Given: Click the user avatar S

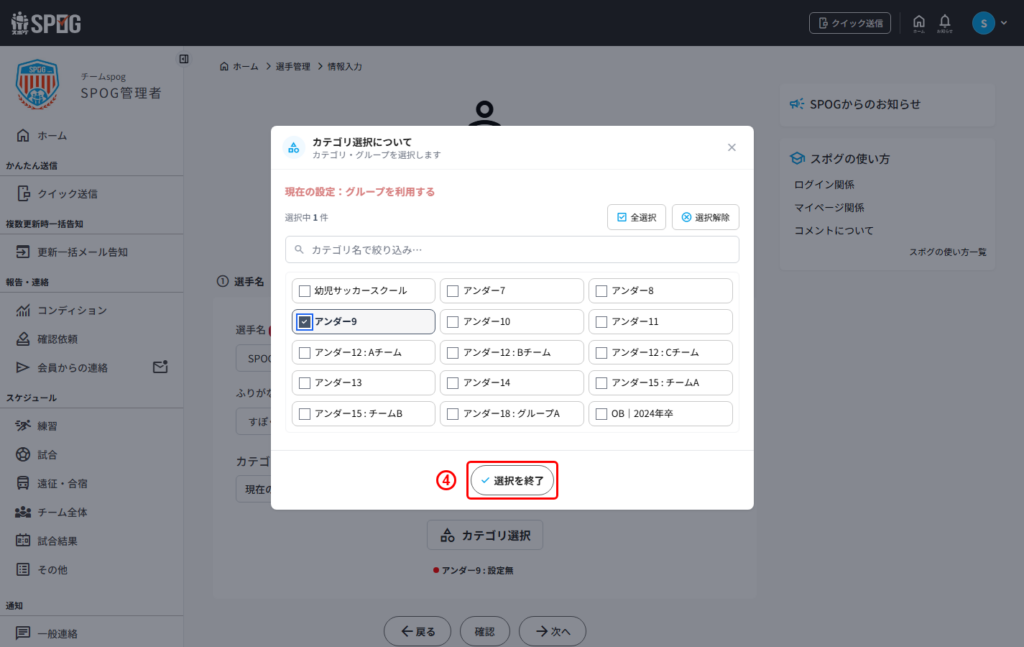Looking at the screenshot, I should [983, 23].
